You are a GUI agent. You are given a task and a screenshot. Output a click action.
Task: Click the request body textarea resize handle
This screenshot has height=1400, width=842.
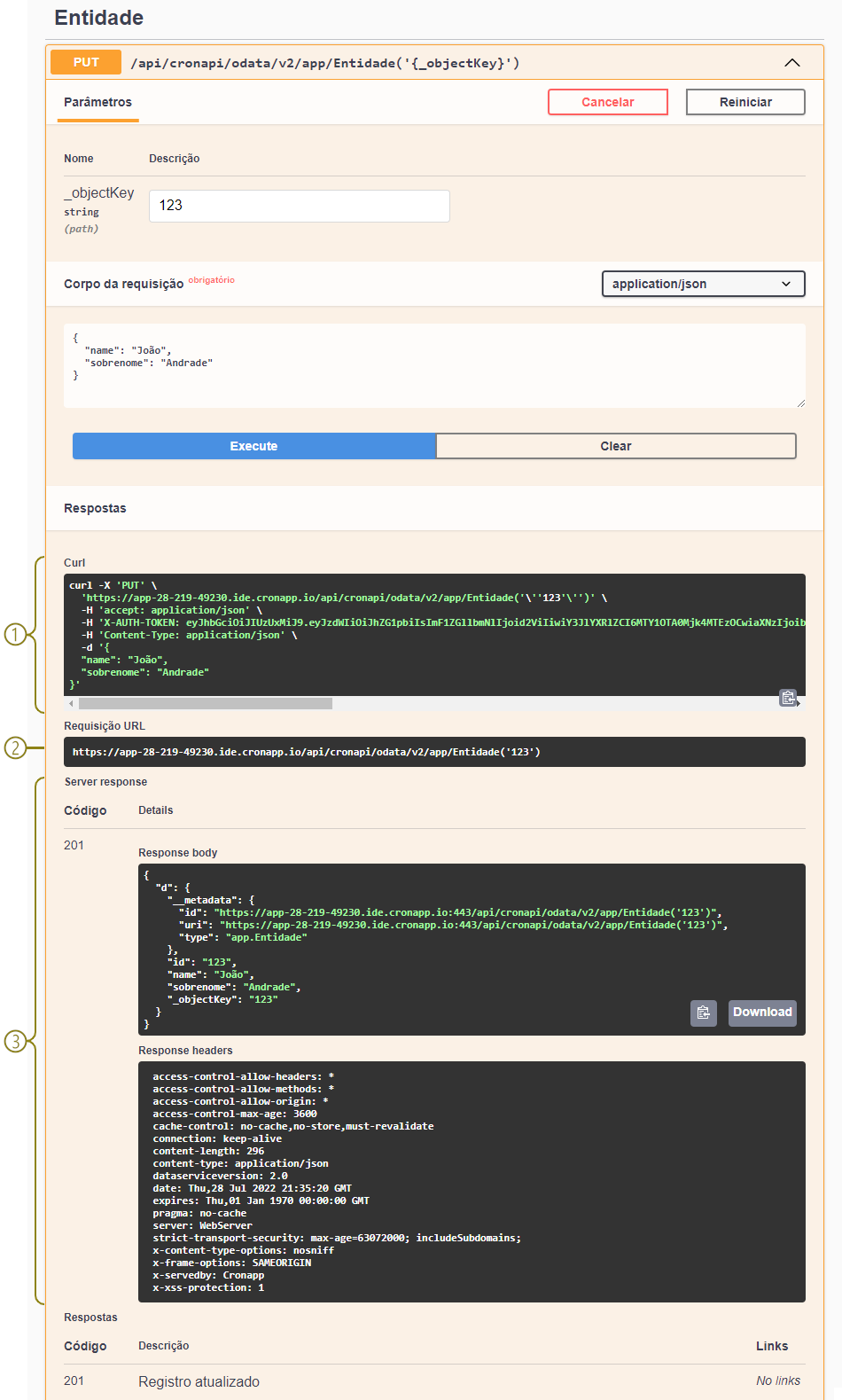pyautogui.click(x=800, y=403)
